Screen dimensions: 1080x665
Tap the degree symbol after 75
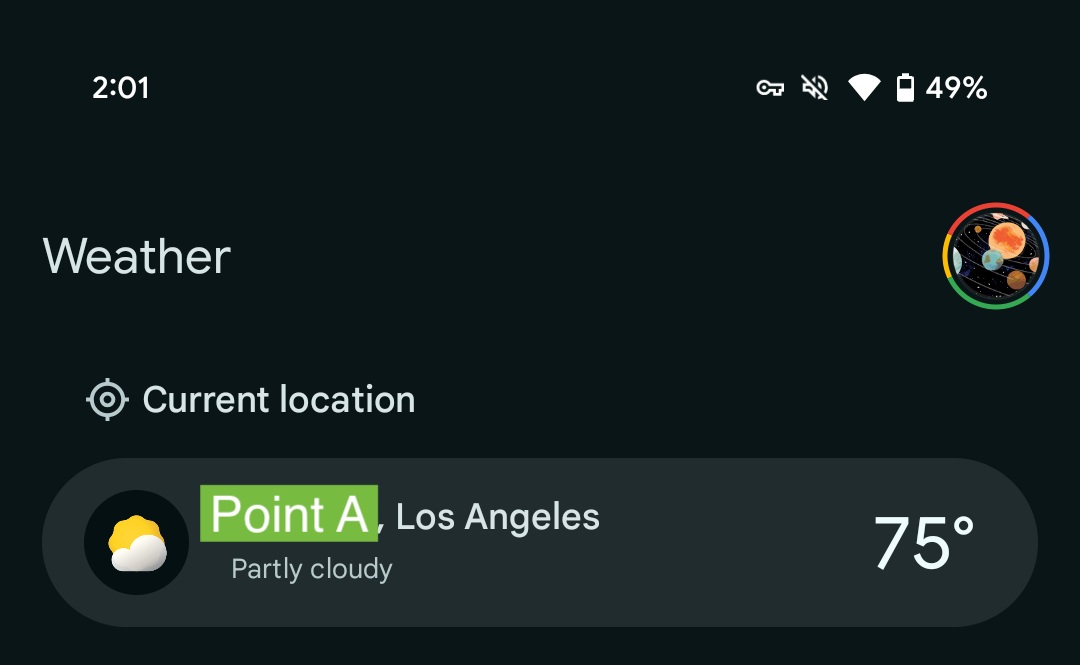point(964,526)
